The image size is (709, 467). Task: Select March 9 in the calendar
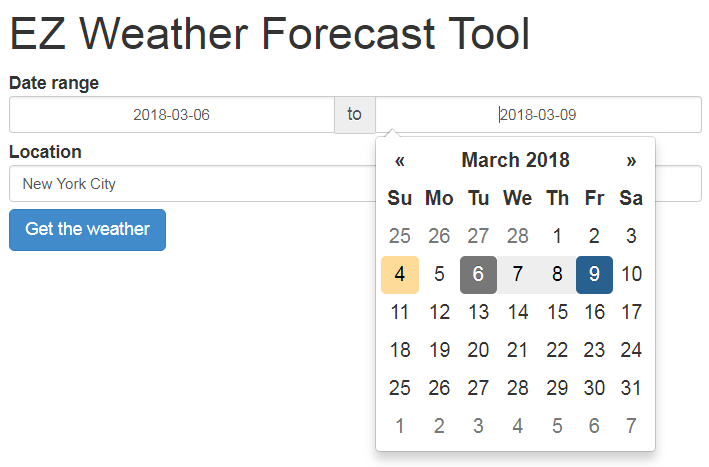[x=594, y=274]
